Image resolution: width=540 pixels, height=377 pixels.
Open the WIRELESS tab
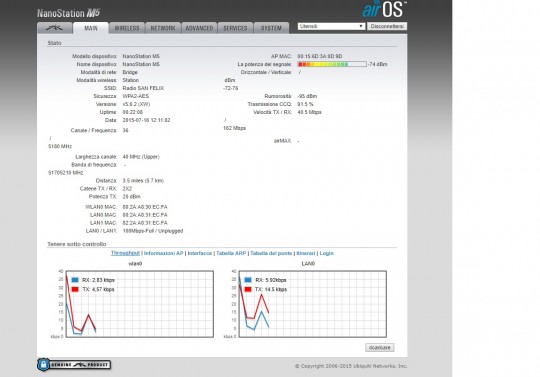pyautogui.click(x=127, y=28)
